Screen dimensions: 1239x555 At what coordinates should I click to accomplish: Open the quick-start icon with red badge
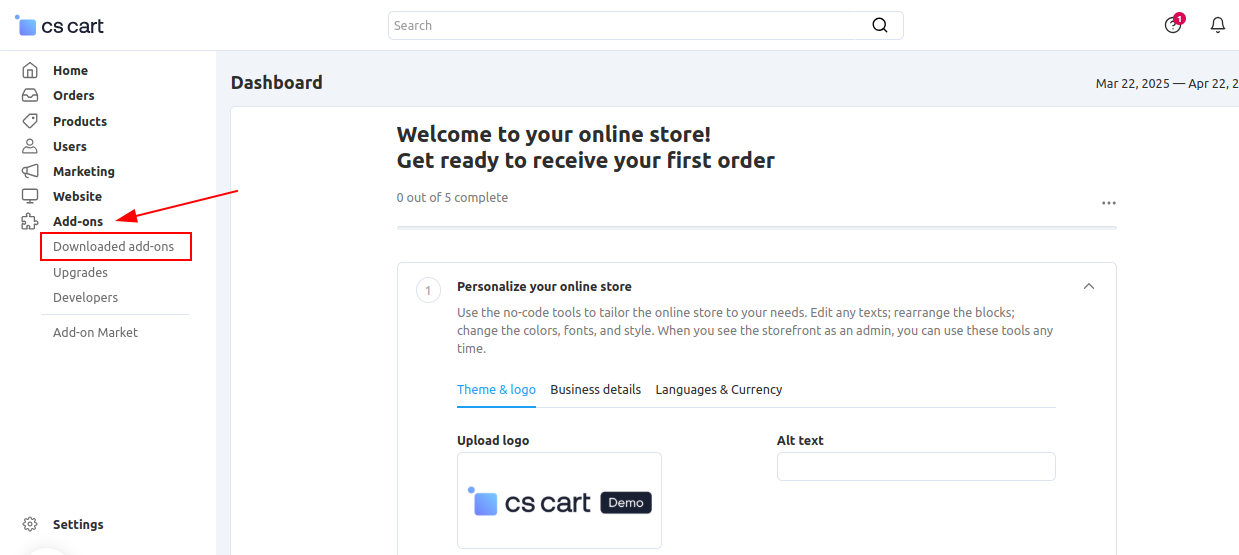click(x=1173, y=25)
